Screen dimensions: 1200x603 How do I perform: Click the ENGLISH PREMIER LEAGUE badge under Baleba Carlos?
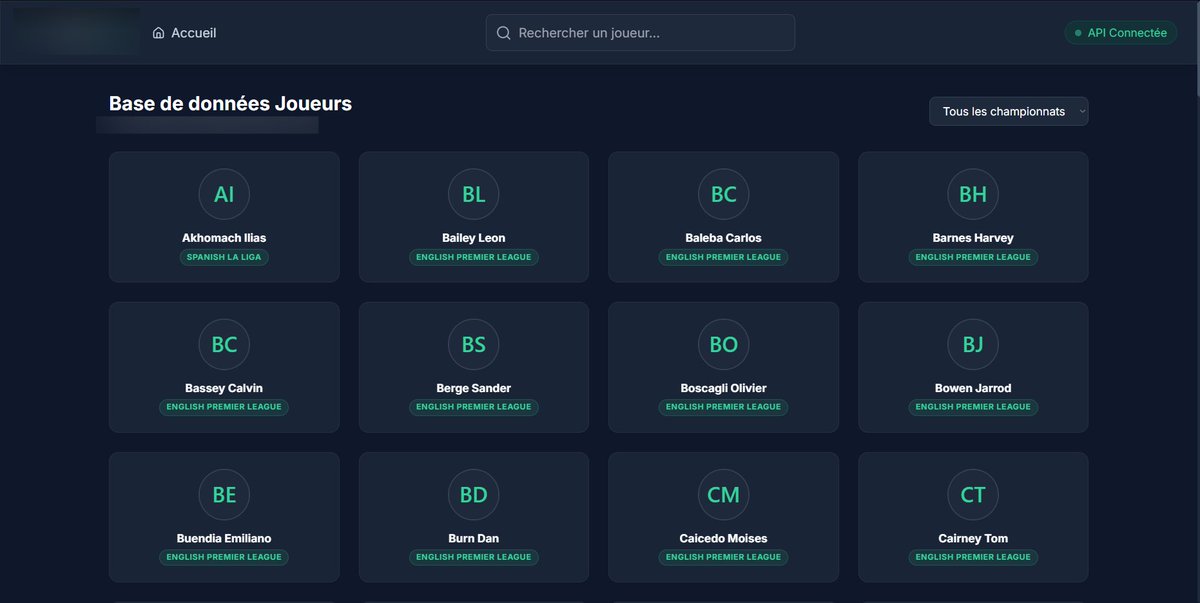tap(723, 257)
